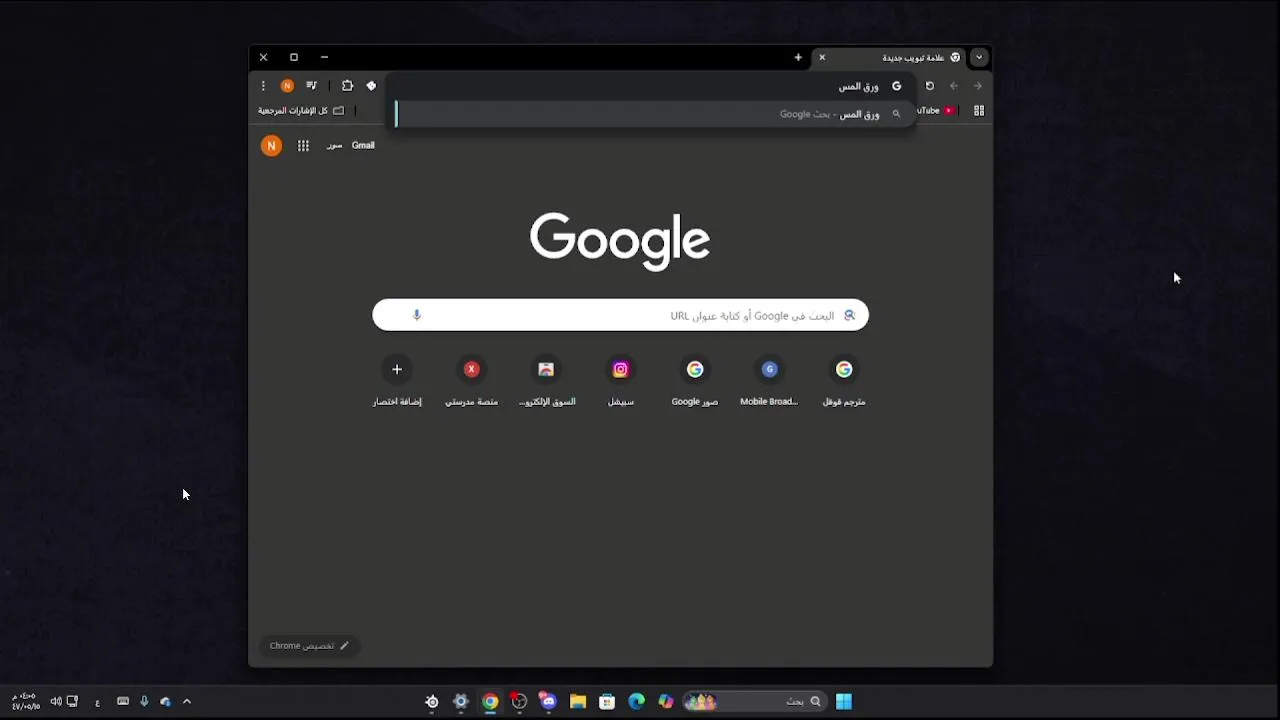1280x720 pixels.
Task: Open the 'Mobile Broad...' shortcut
Action: click(769, 381)
